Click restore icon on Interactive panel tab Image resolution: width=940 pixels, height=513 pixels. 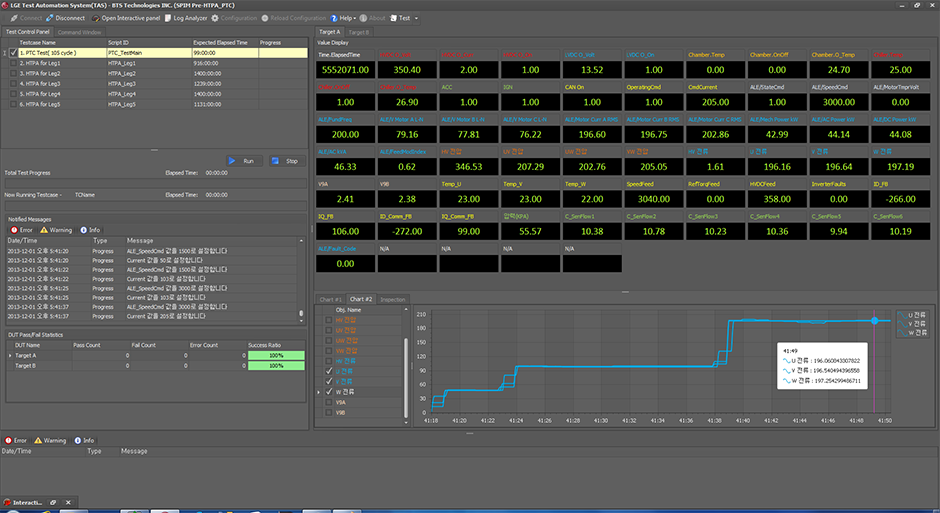(53, 502)
